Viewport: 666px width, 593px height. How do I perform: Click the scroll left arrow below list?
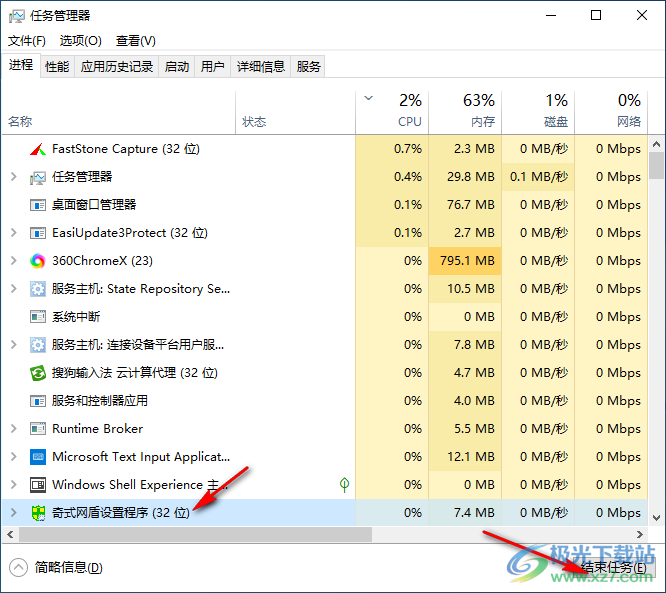[10, 534]
